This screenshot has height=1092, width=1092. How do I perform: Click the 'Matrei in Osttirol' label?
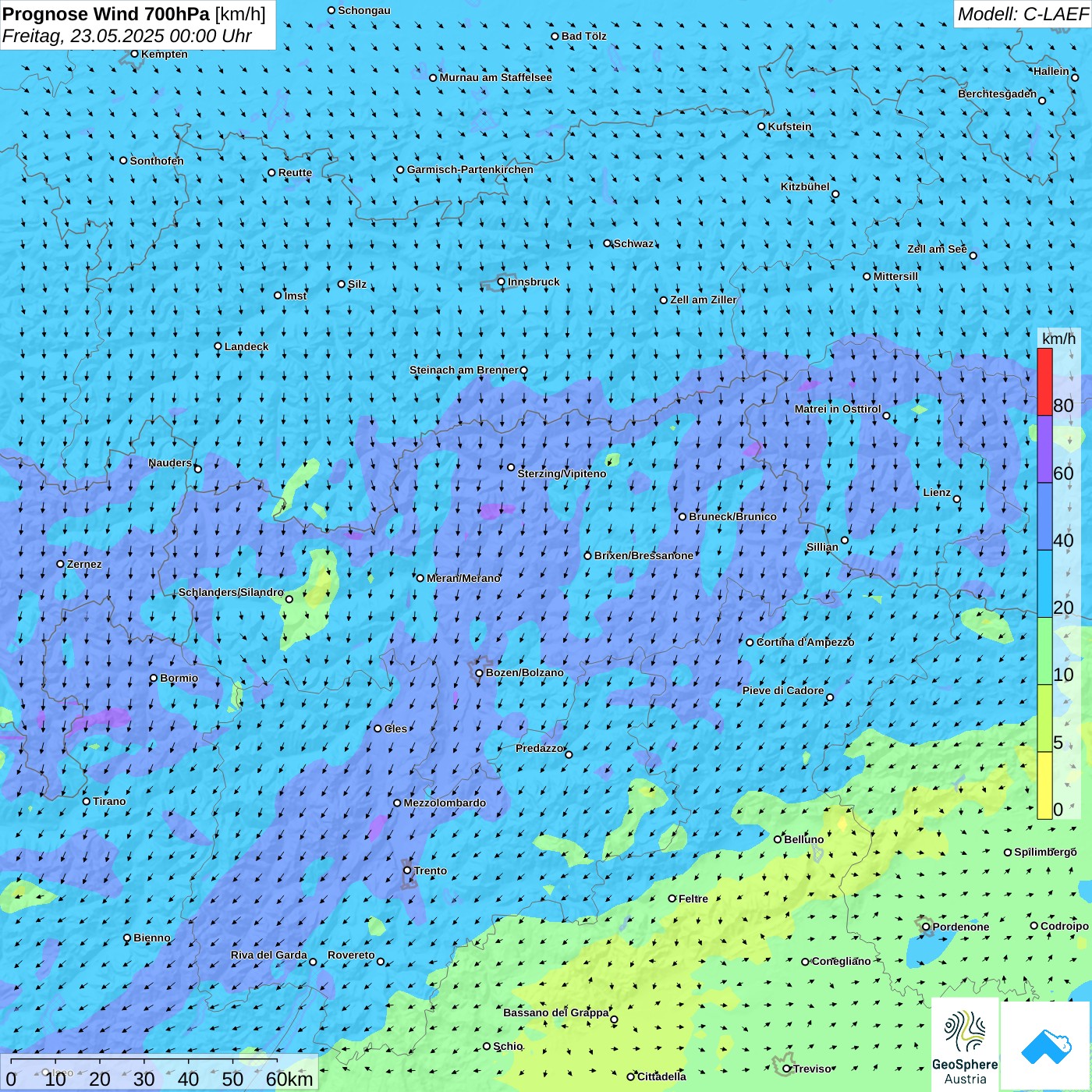838,409
